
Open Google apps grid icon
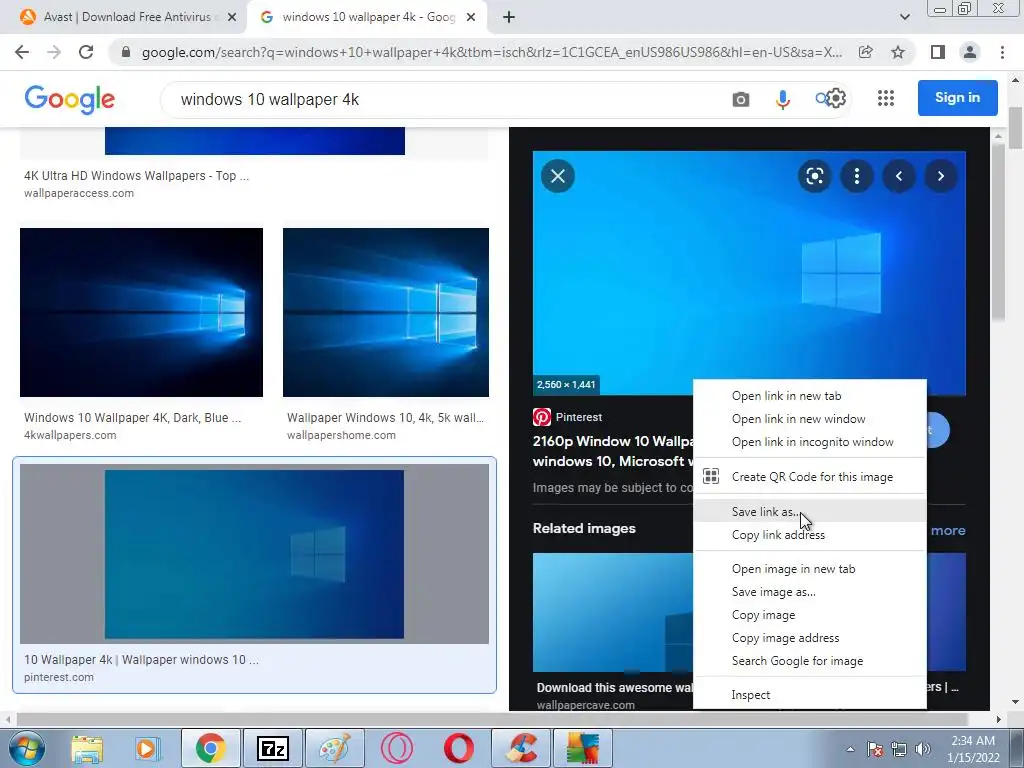(x=886, y=98)
